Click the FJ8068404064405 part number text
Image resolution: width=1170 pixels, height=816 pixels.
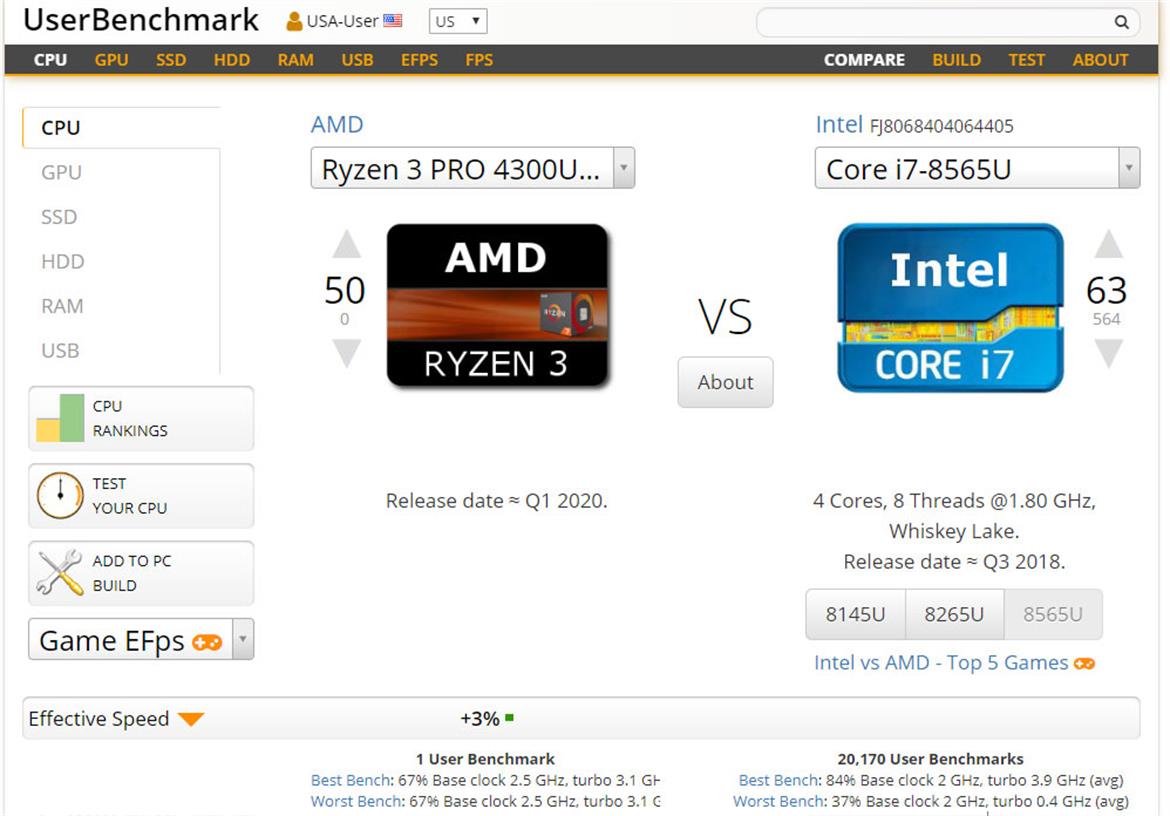942,126
